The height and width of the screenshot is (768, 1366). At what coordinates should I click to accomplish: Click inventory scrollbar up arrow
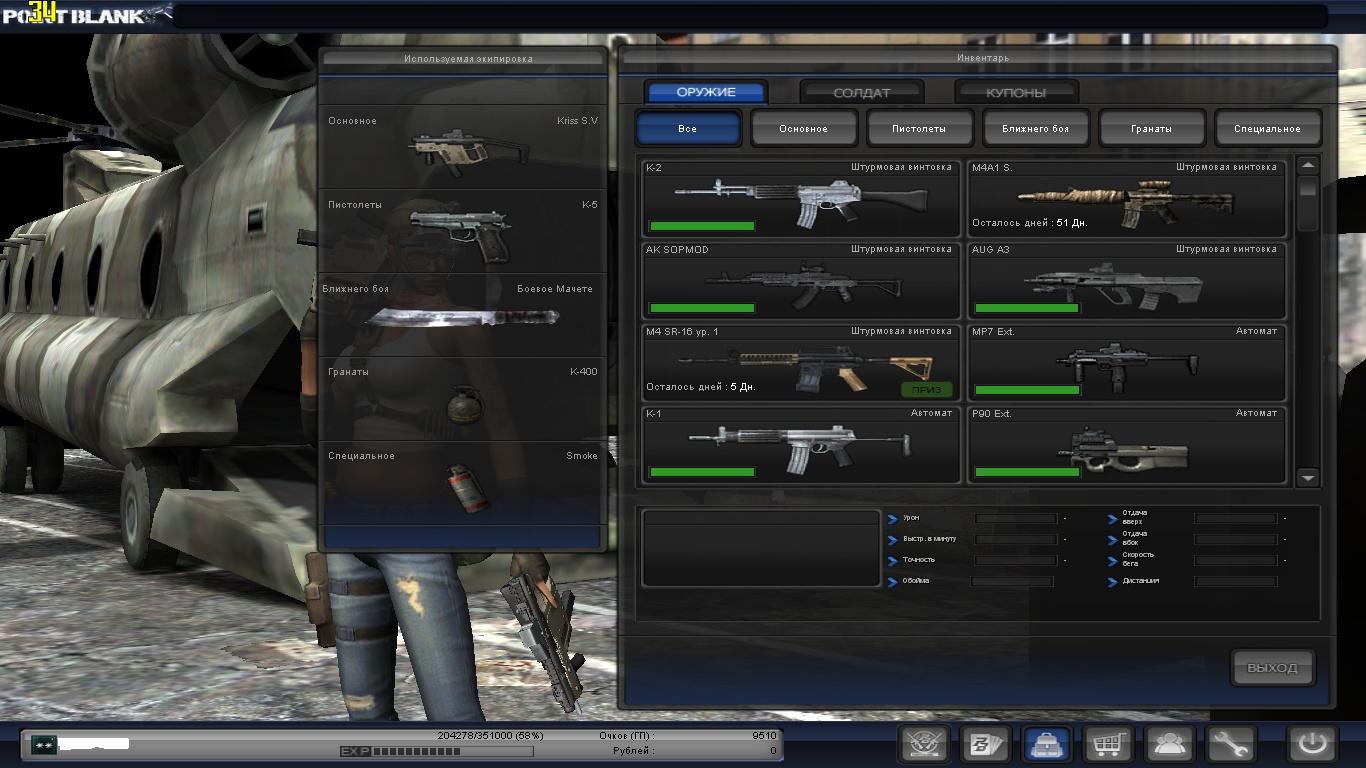pyautogui.click(x=1308, y=166)
